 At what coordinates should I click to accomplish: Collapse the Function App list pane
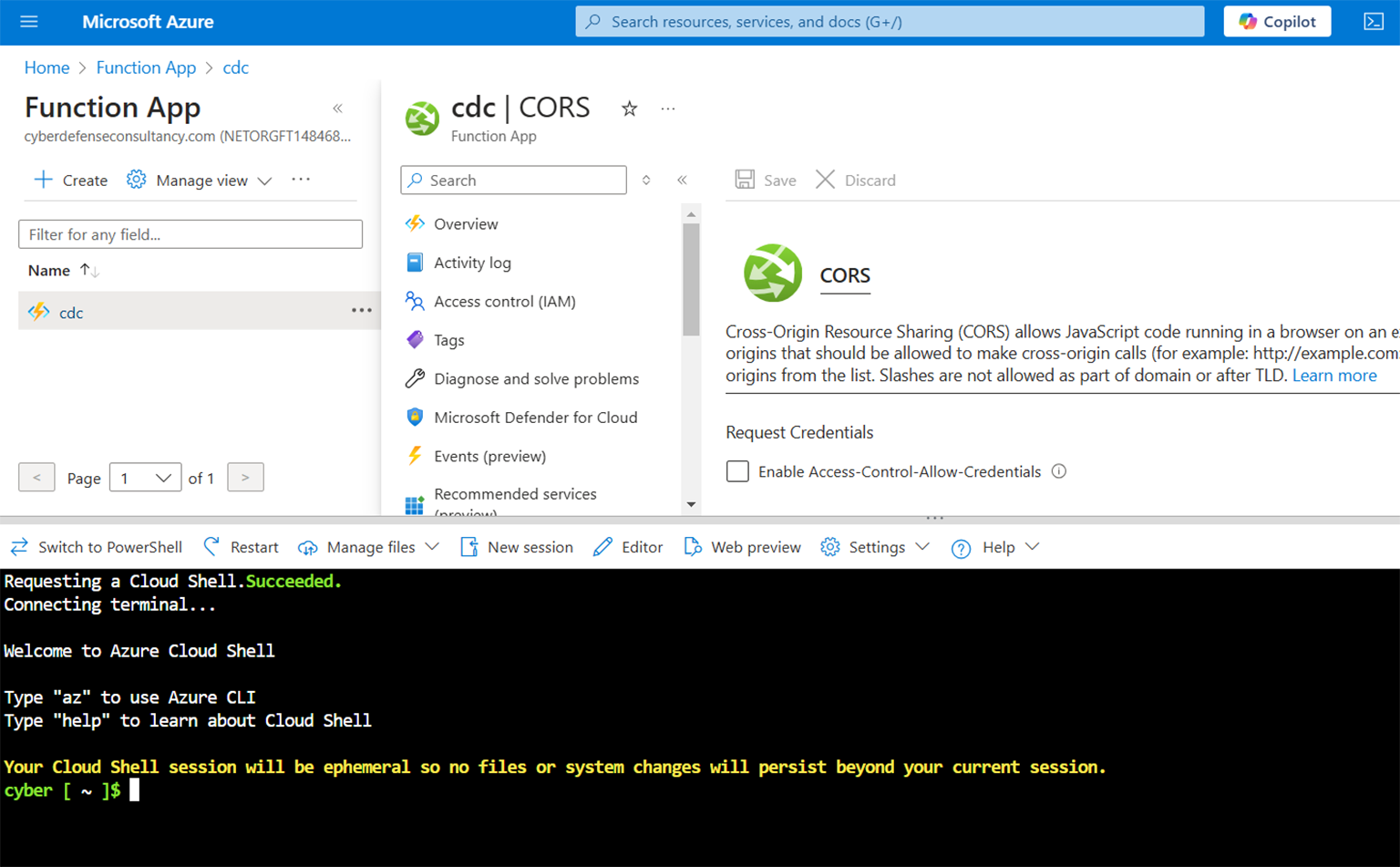(x=337, y=108)
